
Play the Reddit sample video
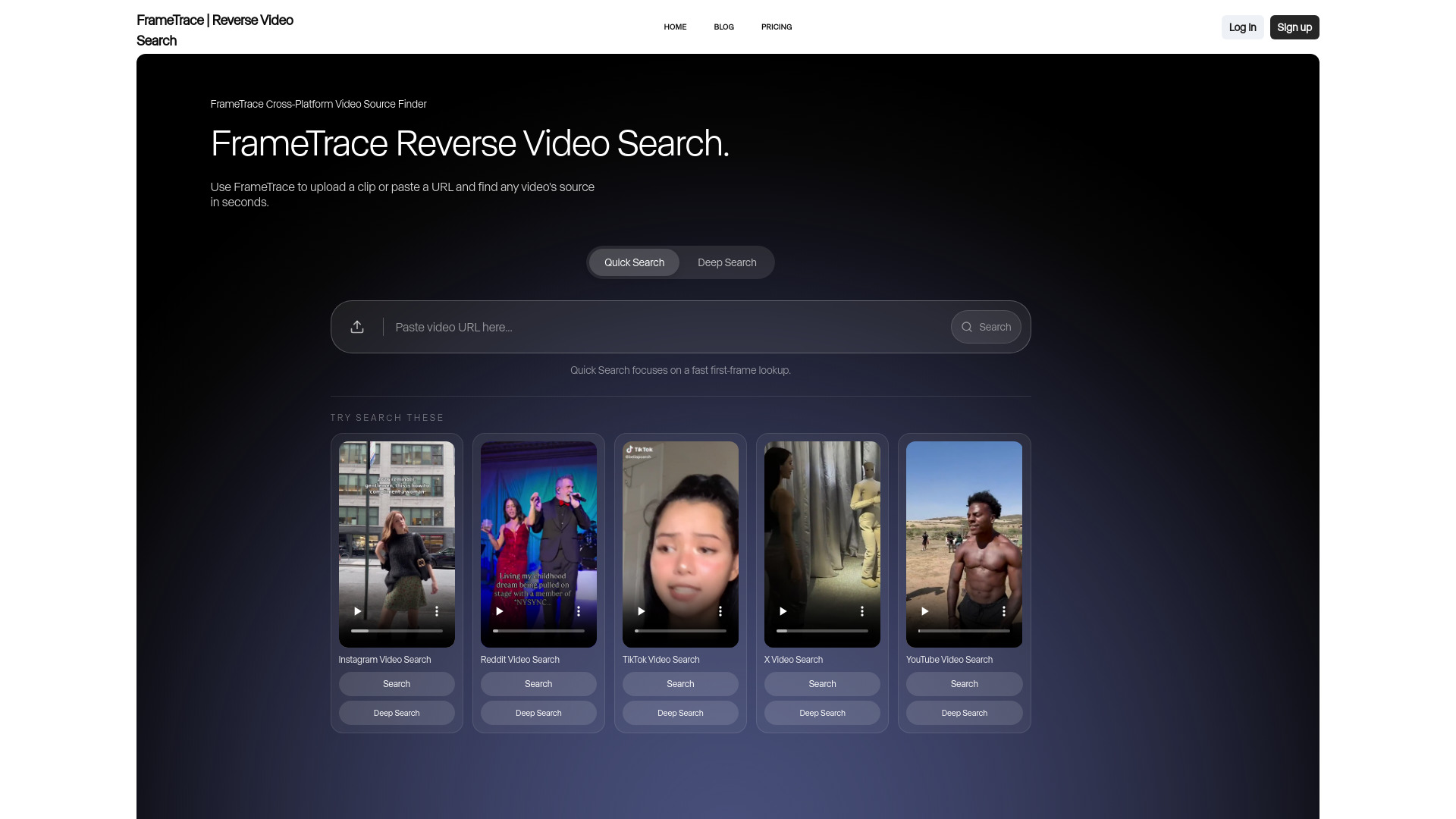(499, 610)
